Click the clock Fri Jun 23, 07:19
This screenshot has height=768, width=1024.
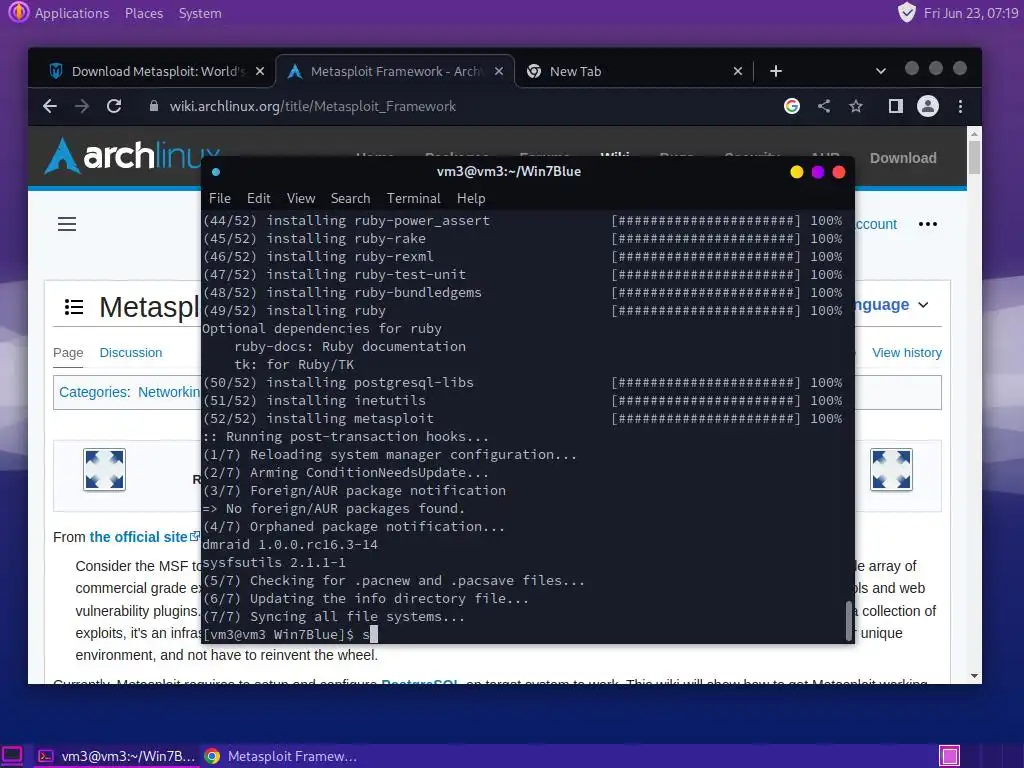pos(970,13)
